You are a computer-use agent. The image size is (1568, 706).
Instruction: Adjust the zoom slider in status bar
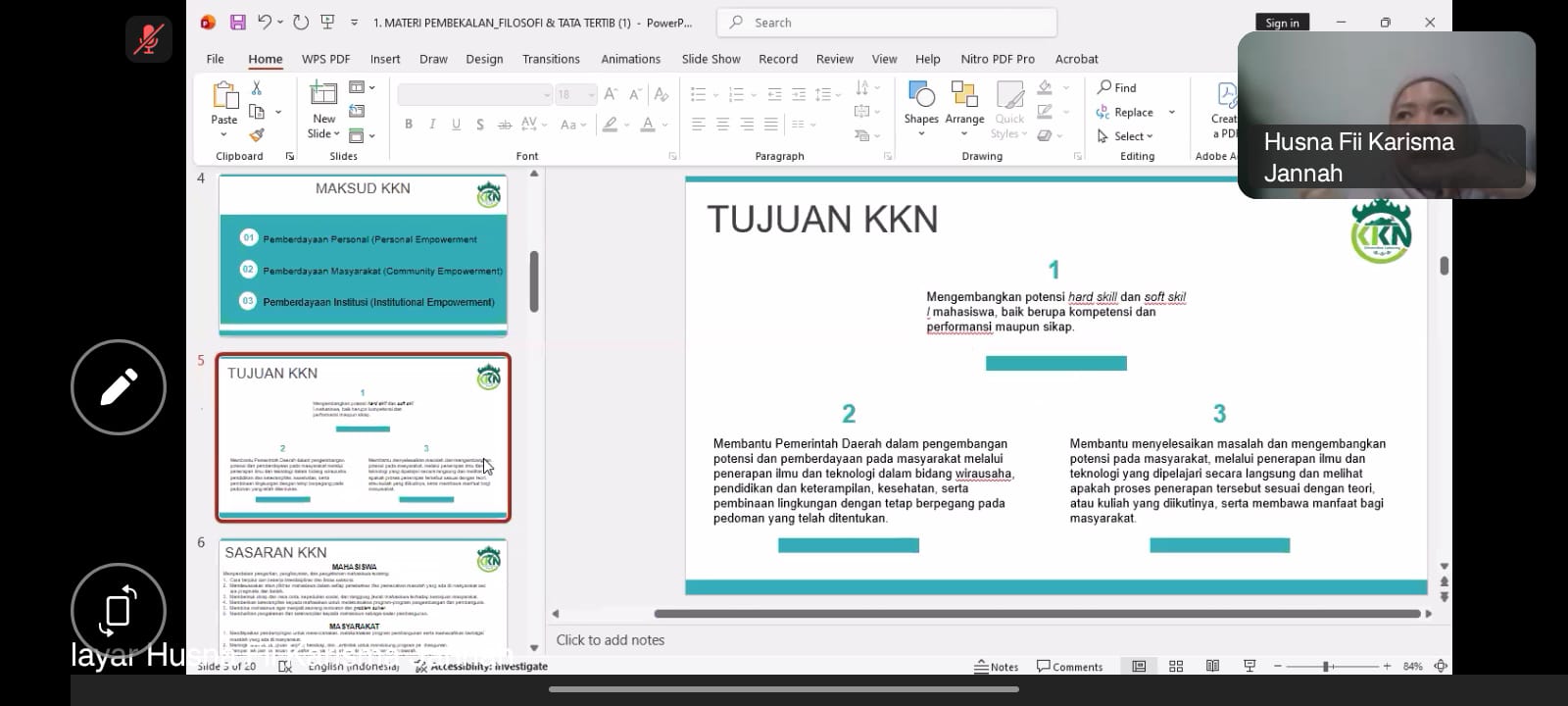[1326, 667]
